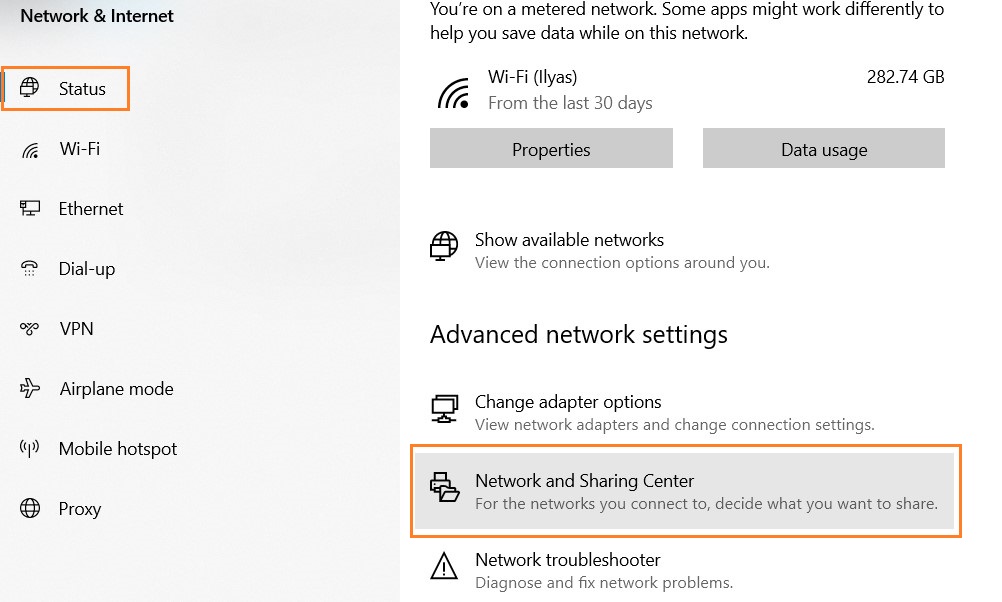The height and width of the screenshot is (602, 1002).
Task: Click the monitor icon for Change adapter options
Action: [444, 409]
